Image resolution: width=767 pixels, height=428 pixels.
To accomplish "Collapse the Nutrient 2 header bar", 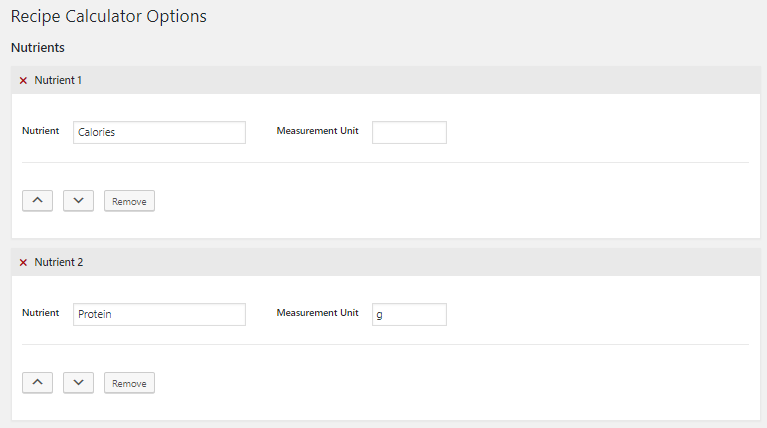I will pos(386,262).
